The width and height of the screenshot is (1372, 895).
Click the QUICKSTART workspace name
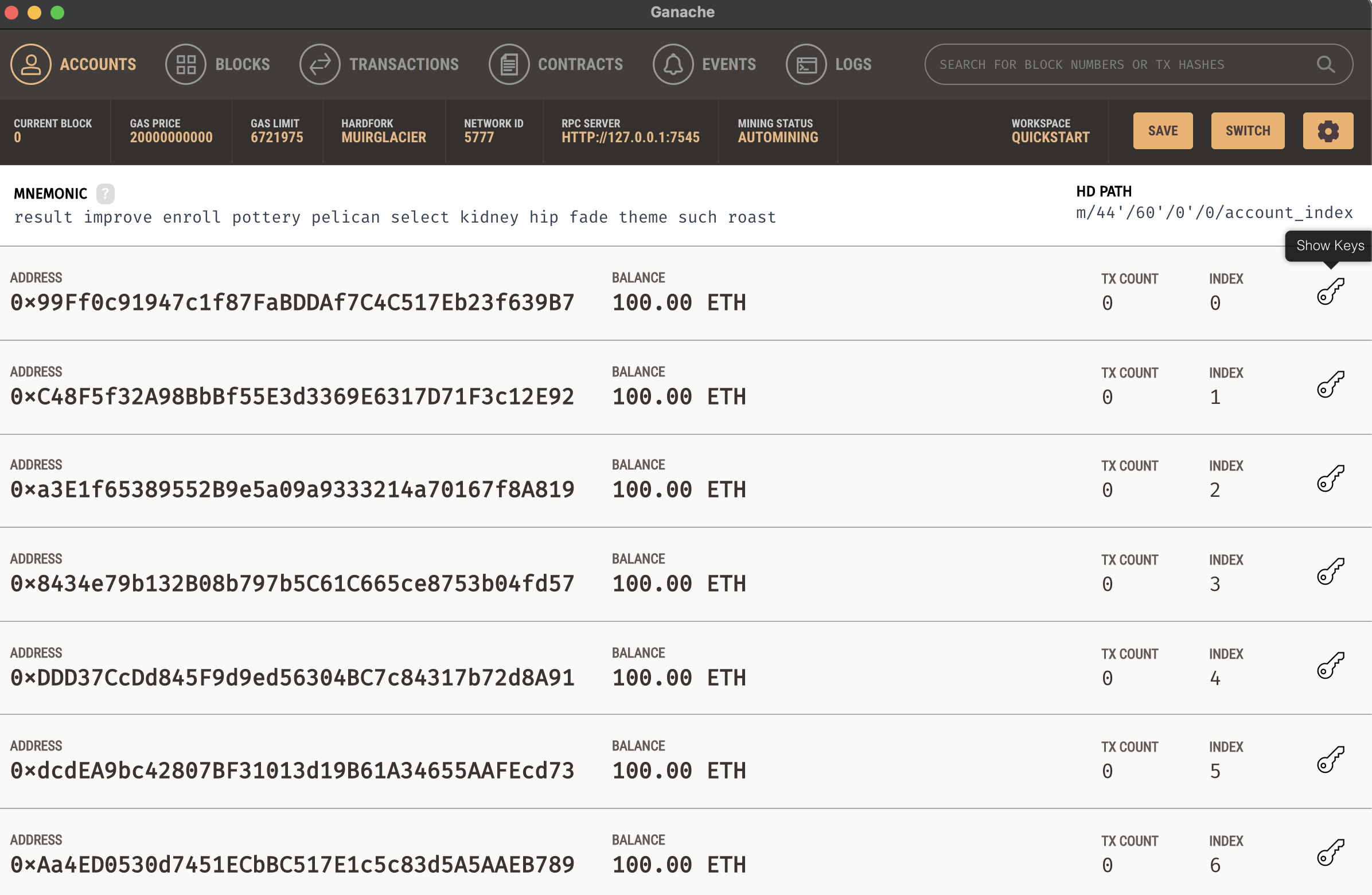pos(1050,137)
